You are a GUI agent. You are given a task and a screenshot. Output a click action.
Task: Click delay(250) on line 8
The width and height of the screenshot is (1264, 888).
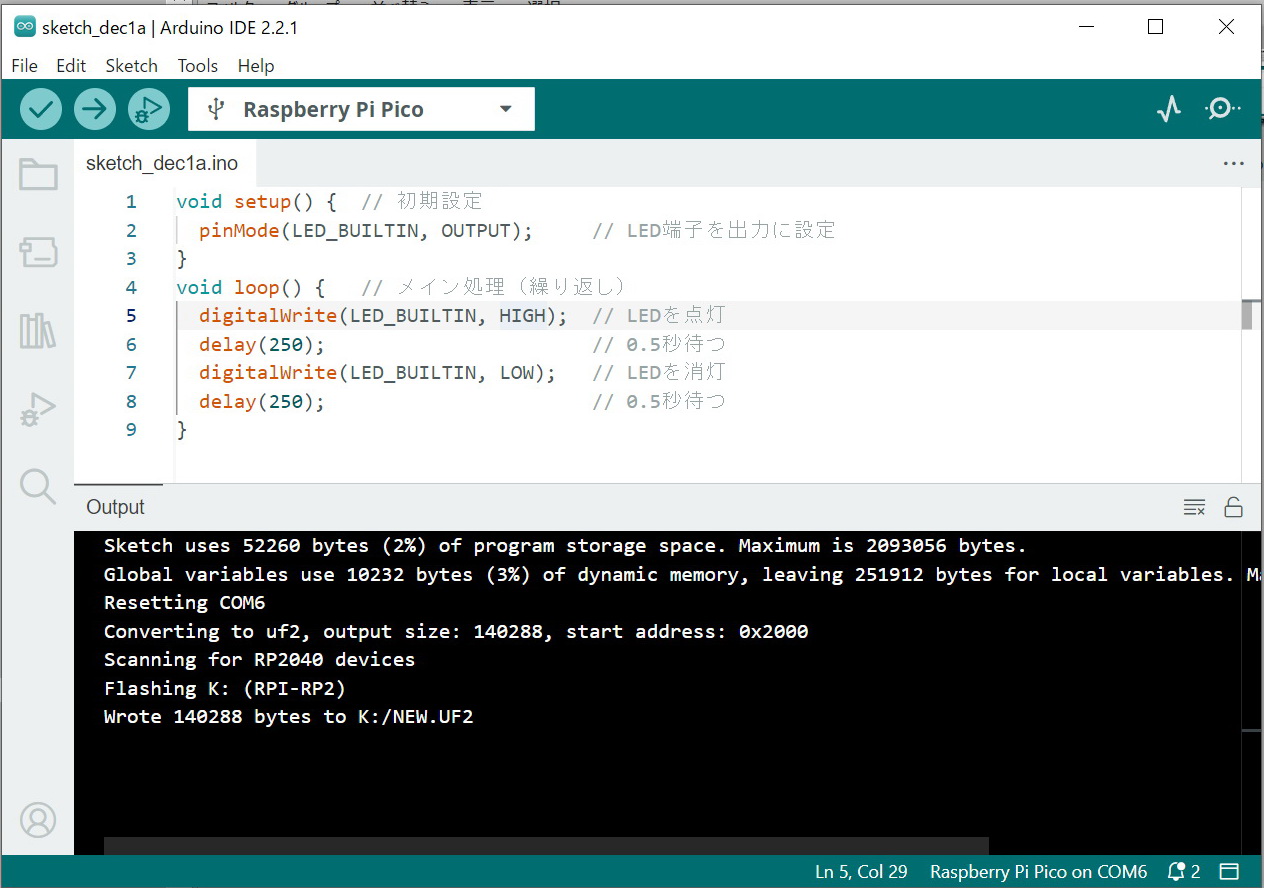(x=262, y=402)
